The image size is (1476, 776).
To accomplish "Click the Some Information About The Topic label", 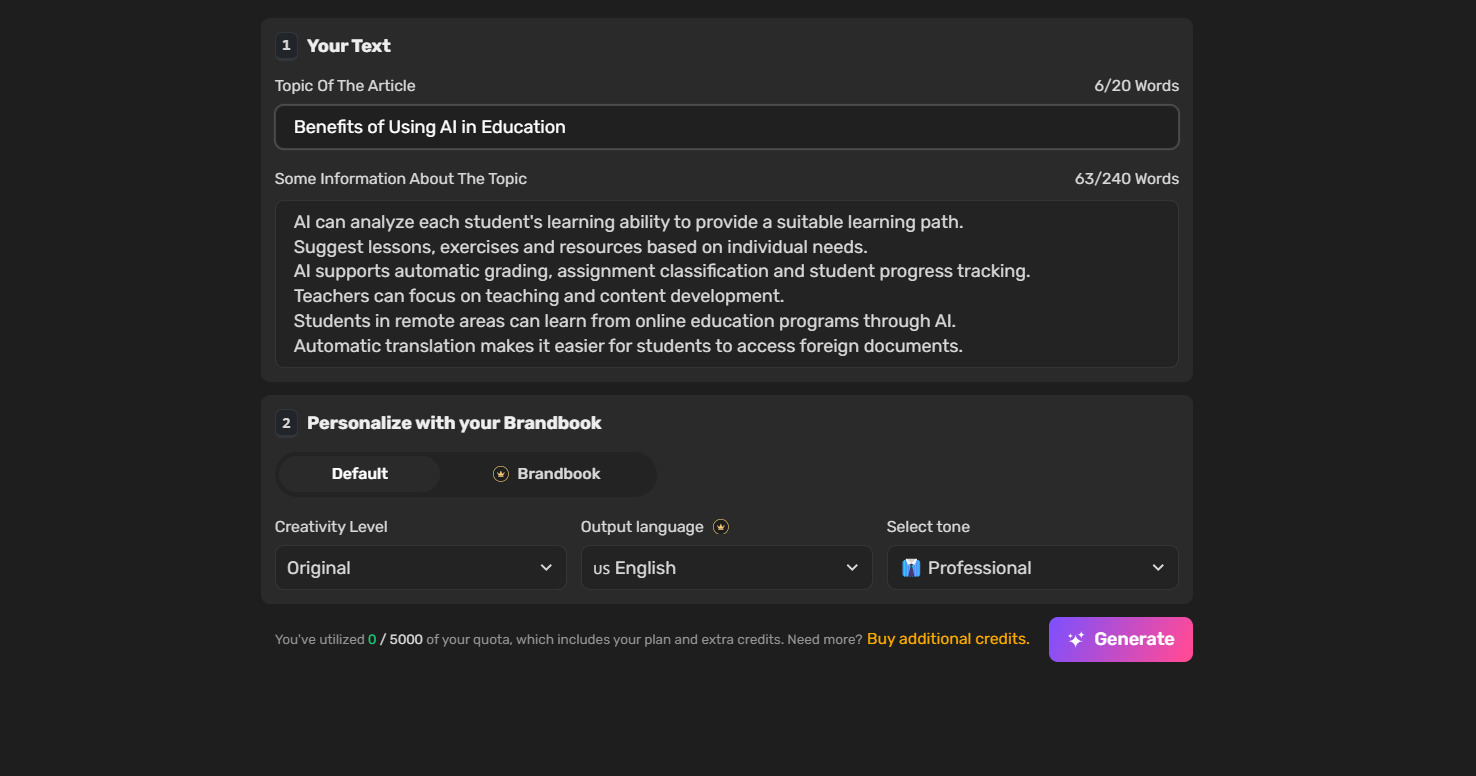I will click(x=401, y=179).
